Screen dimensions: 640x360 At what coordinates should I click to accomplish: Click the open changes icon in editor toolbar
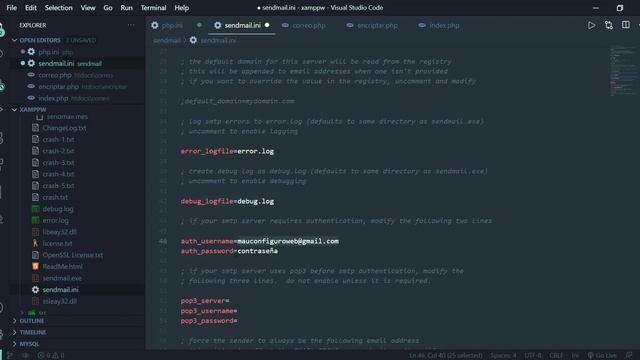pos(609,25)
